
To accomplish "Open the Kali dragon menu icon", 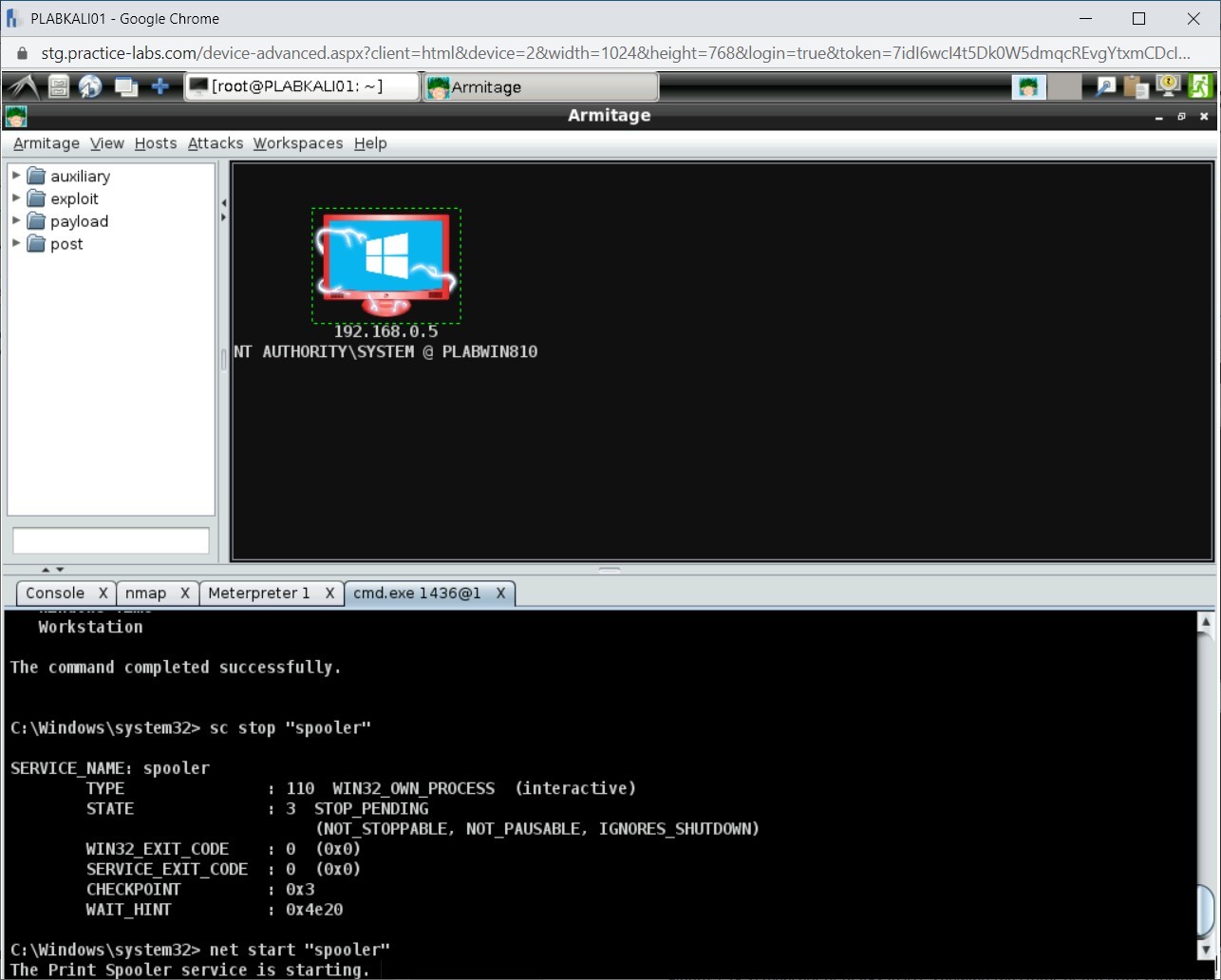I will click(25, 85).
